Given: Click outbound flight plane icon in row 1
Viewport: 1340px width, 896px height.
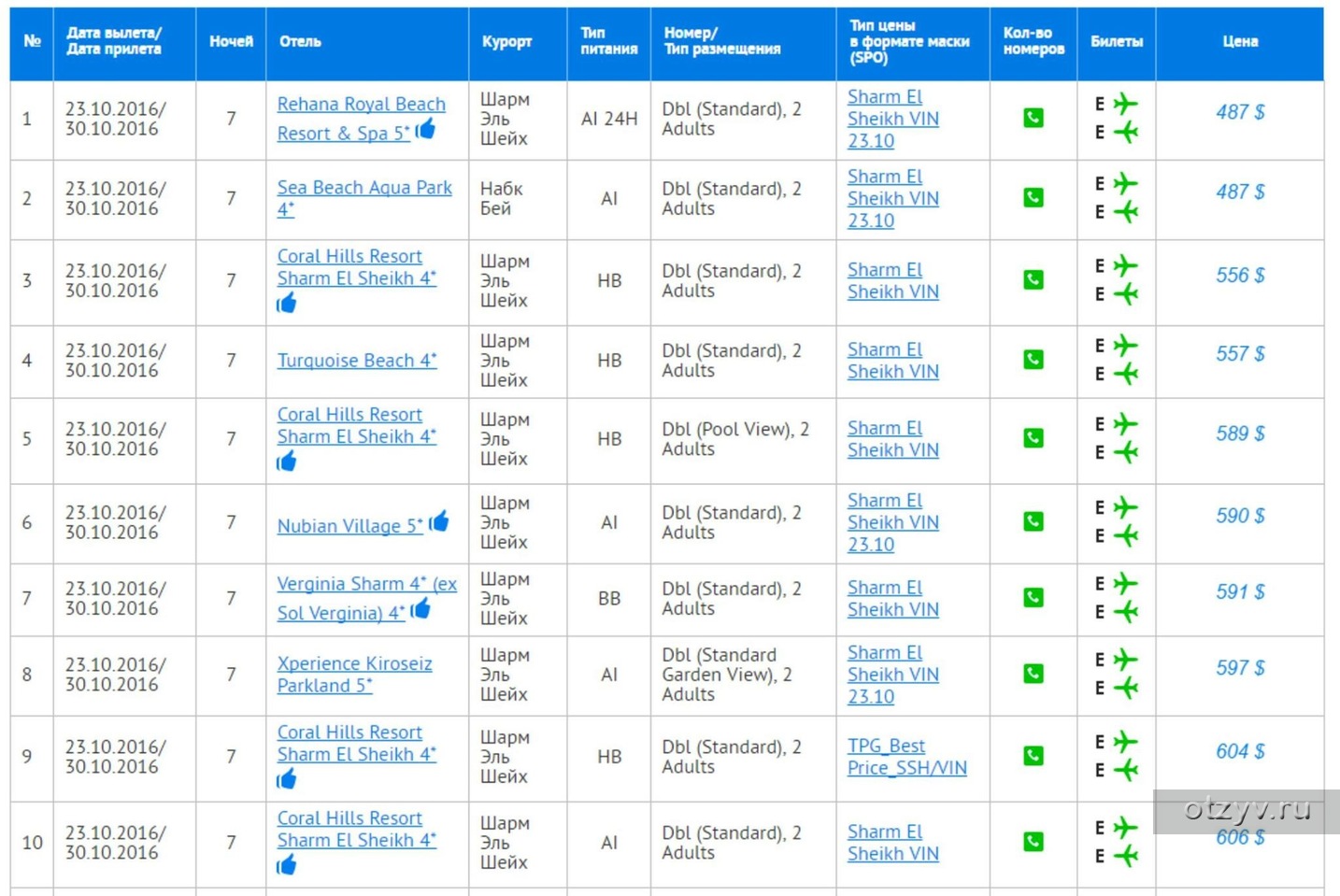Looking at the screenshot, I should click(x=1125, y=103).
